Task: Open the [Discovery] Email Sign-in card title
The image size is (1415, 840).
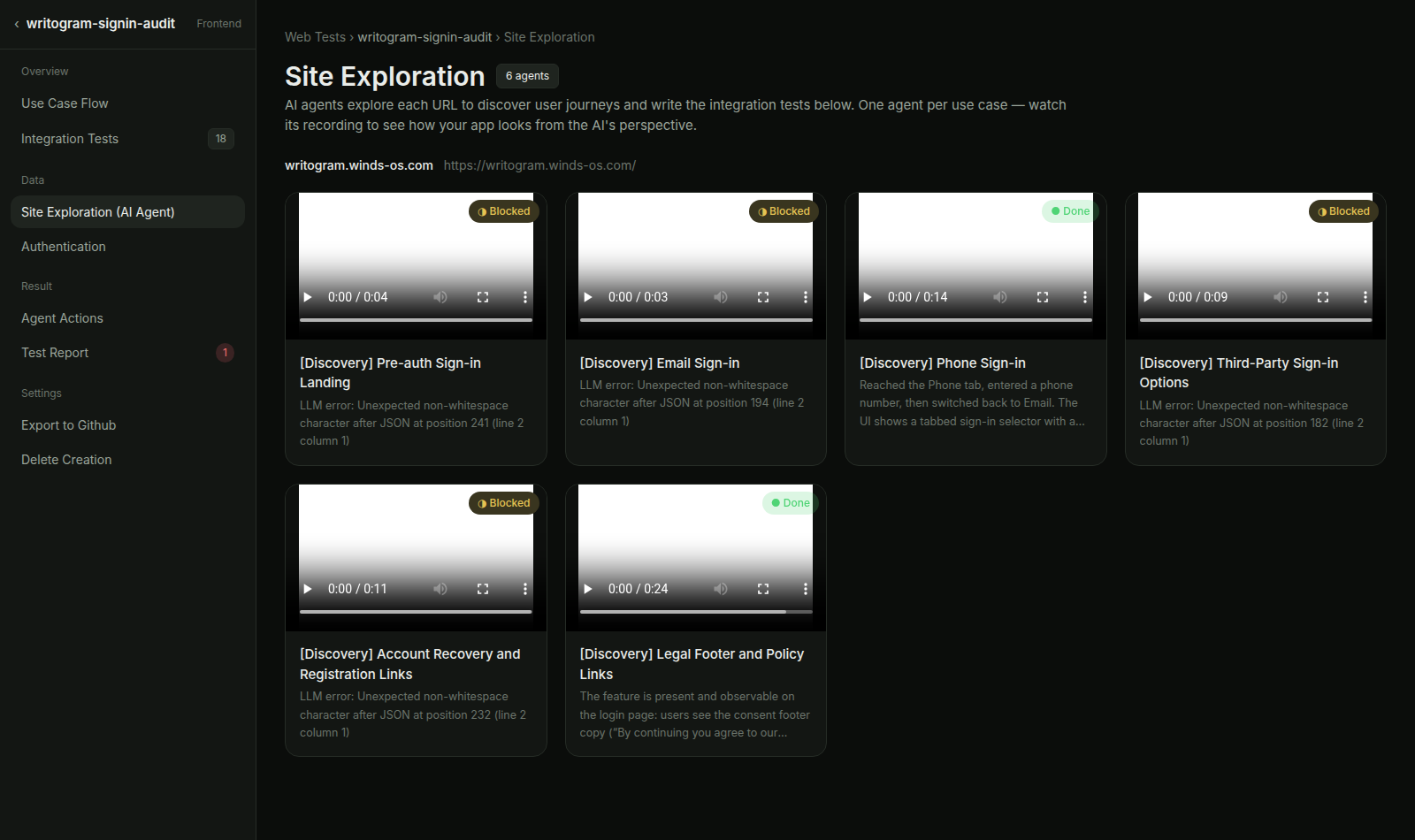Action: coord(660,363)
